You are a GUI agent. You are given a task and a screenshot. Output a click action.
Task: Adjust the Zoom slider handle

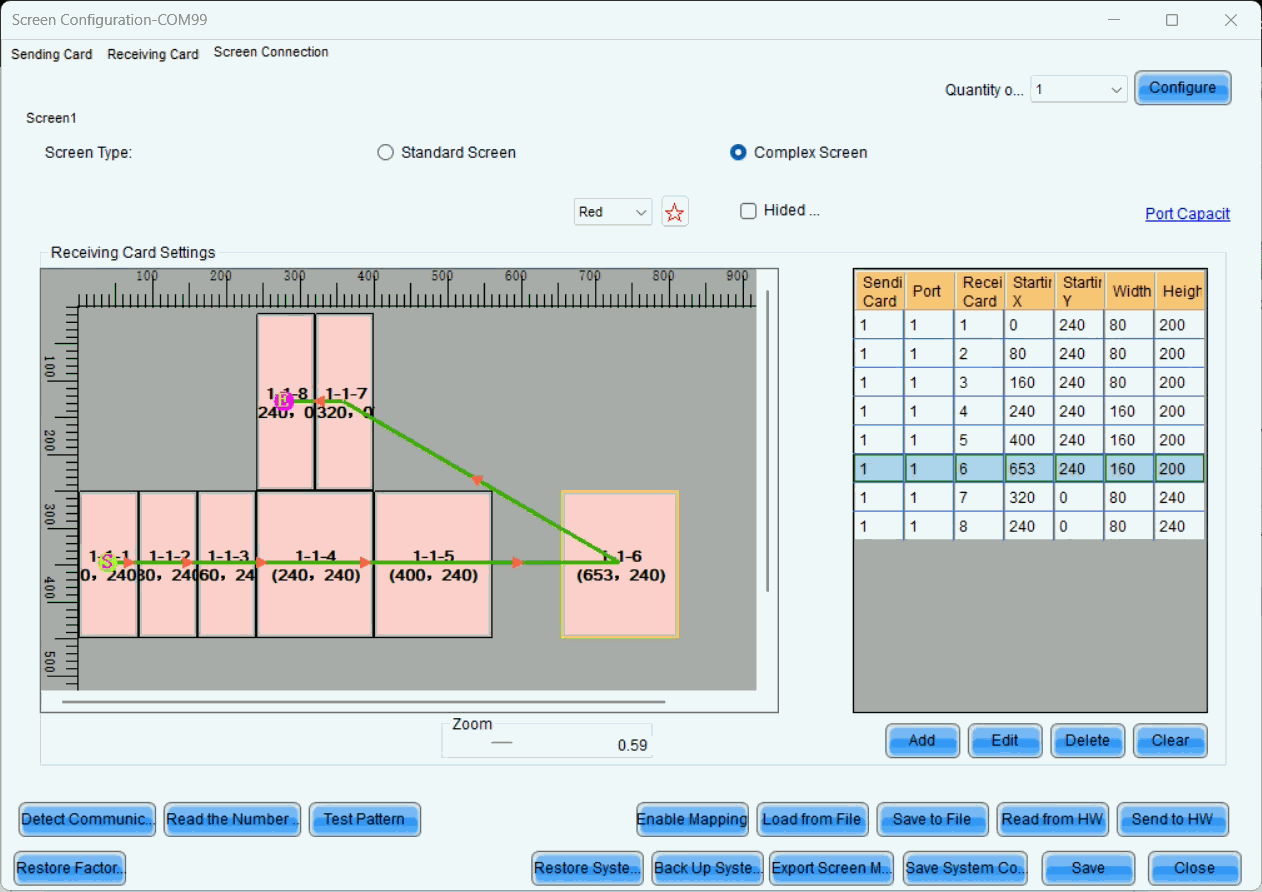tap(501, 743)
